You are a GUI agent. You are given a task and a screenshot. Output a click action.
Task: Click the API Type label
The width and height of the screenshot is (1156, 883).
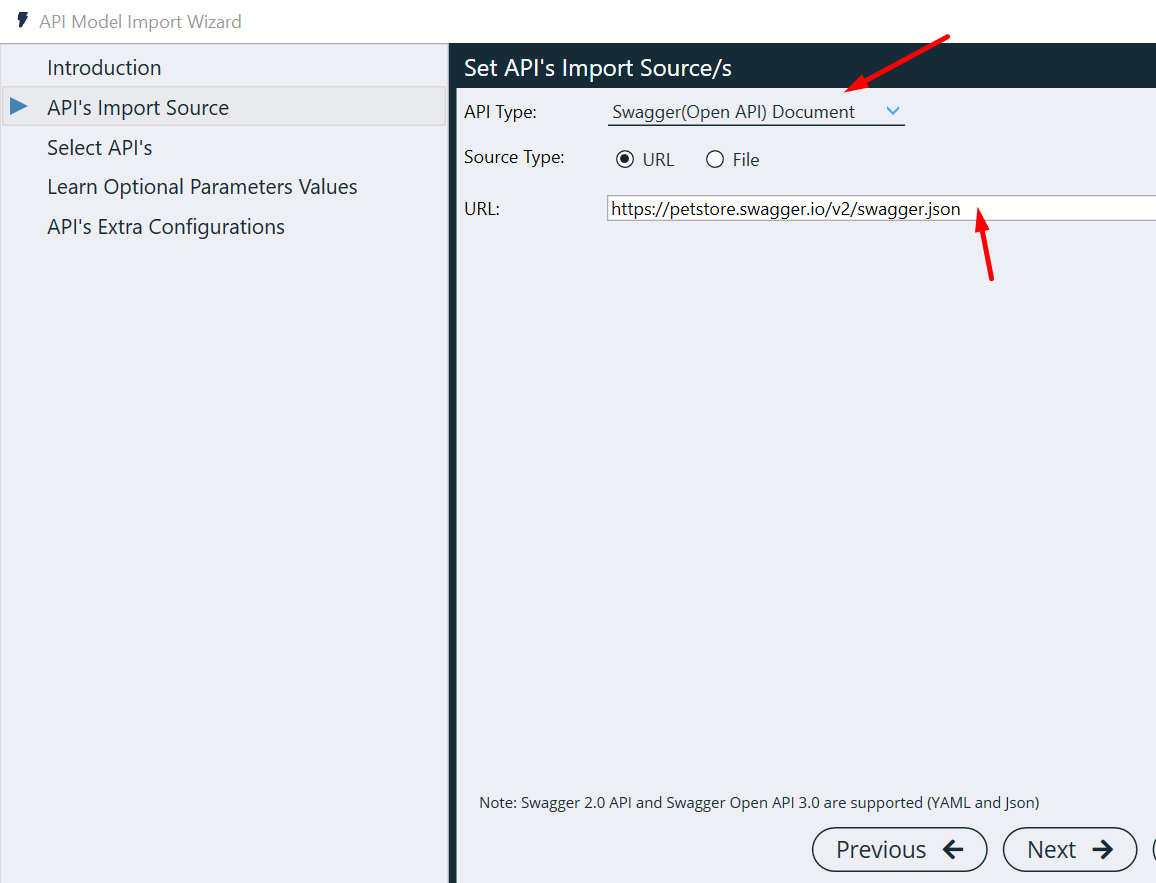pyautogui.click(x=500, y=112)
